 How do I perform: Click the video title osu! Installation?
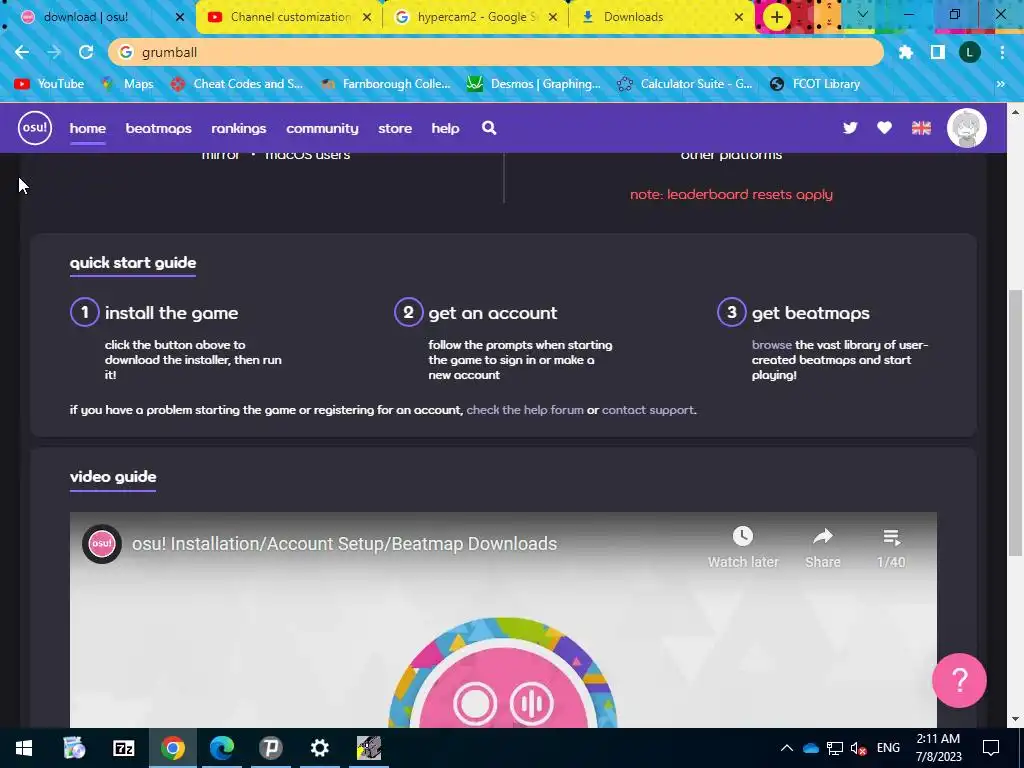(x=344, y=543)
